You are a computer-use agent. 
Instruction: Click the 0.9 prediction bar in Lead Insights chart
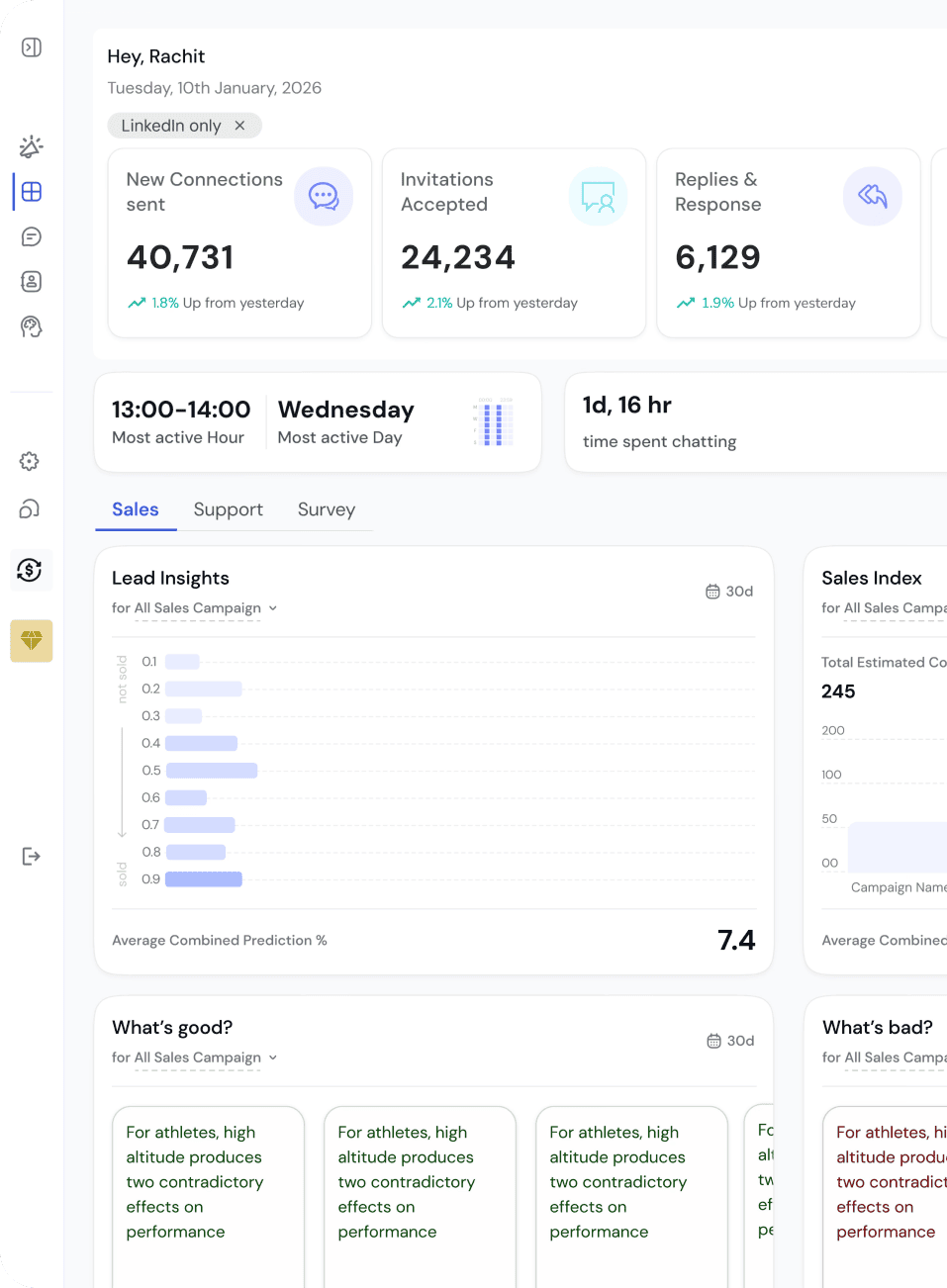coord(203,878)
